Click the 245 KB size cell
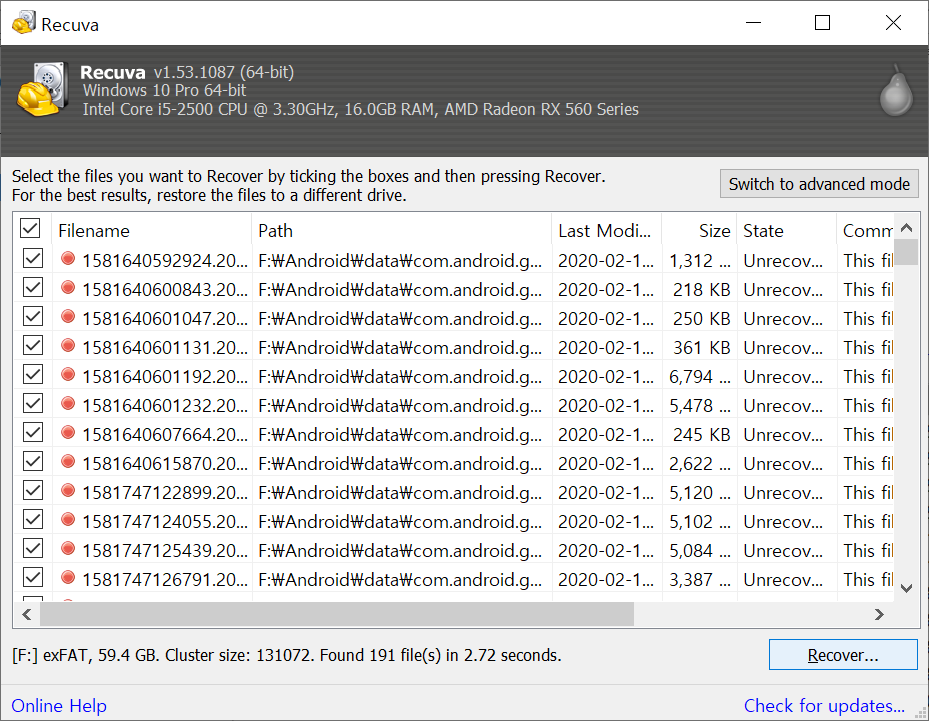 pyautogui.click(x=701, y=435)
